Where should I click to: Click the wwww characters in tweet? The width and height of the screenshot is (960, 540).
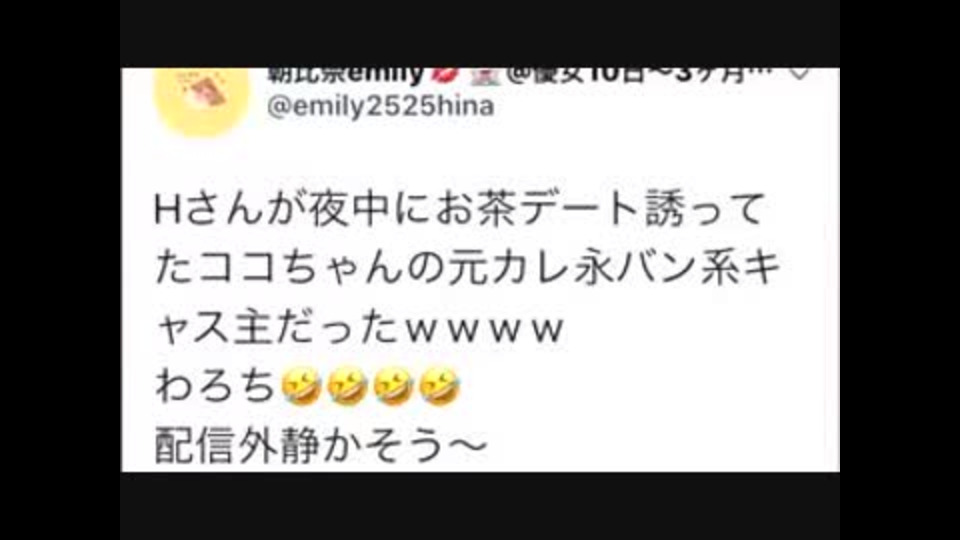click(484, 331)
